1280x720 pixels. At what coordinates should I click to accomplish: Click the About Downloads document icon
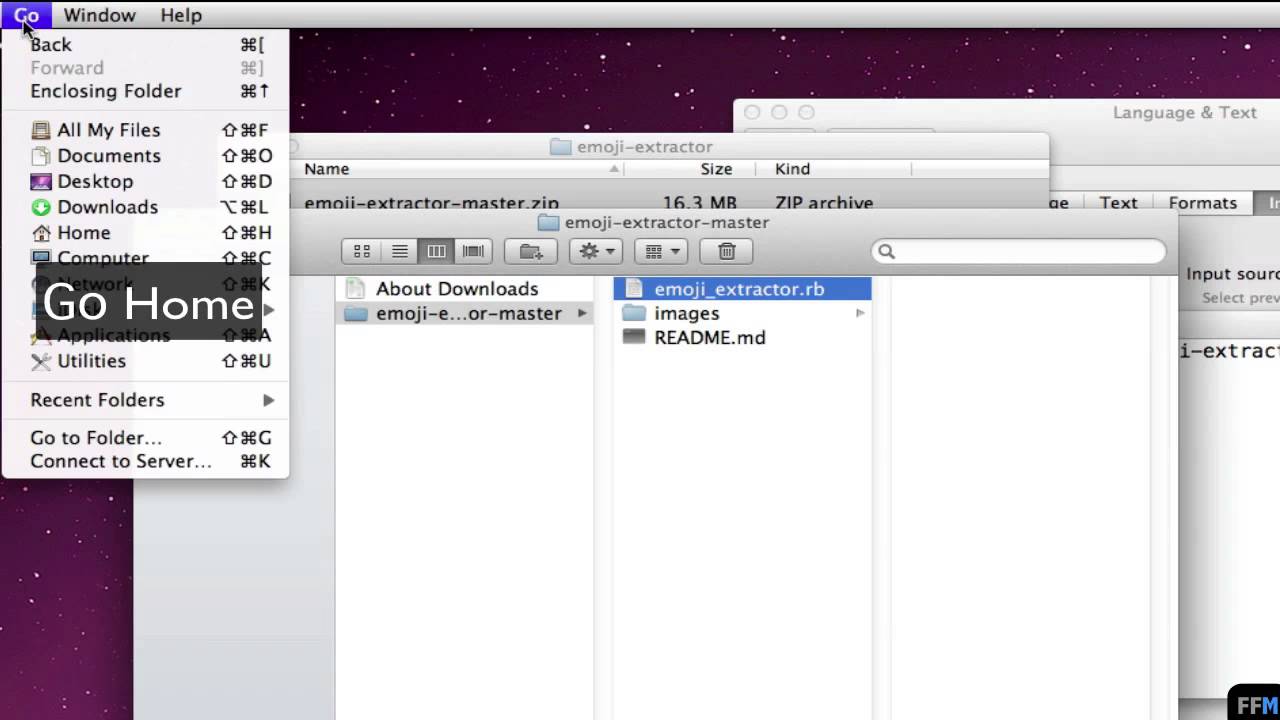tap(355, 289)
